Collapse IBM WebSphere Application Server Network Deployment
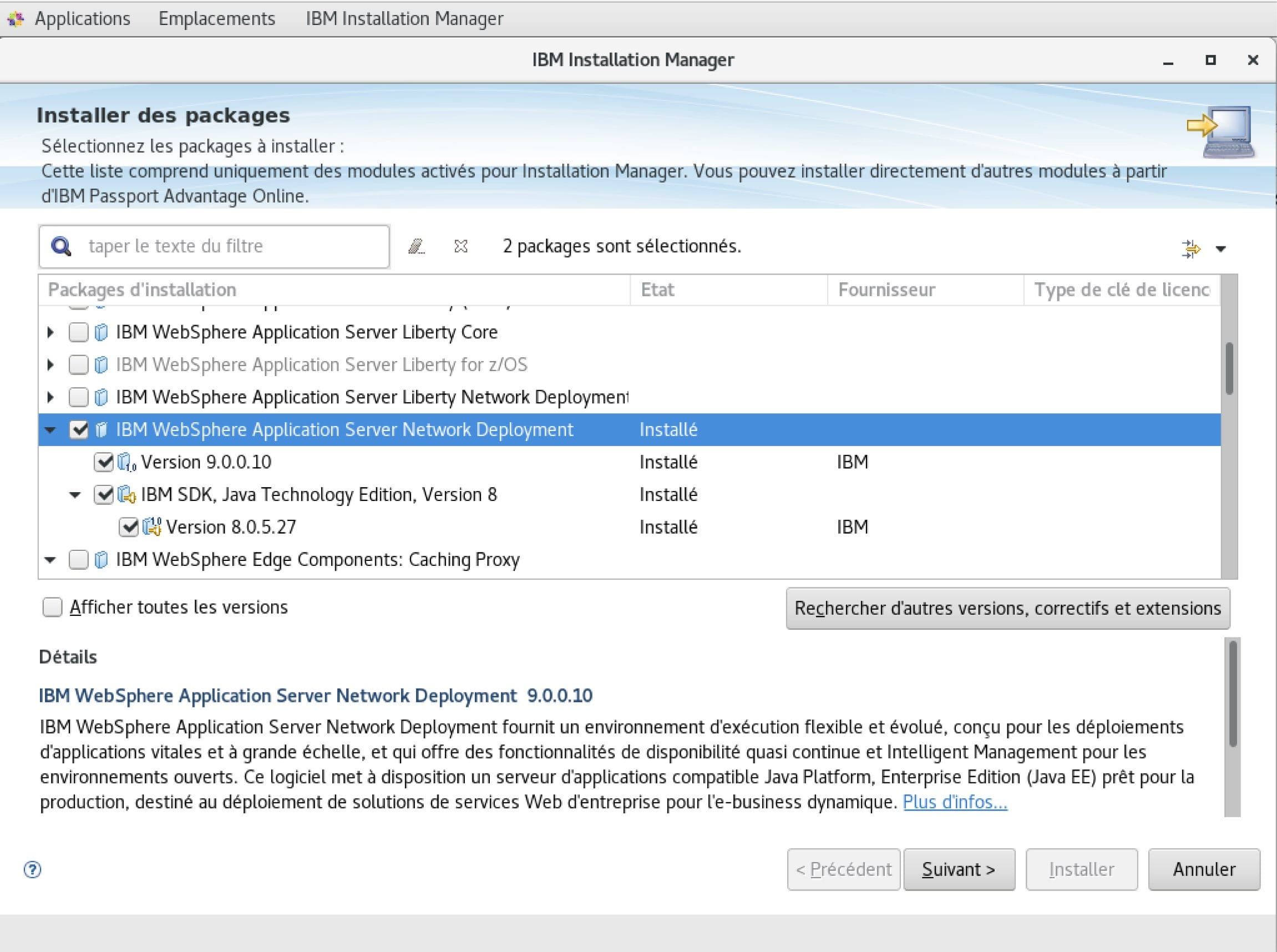Viewport: 1277px width, 952px height. point(49,429)
